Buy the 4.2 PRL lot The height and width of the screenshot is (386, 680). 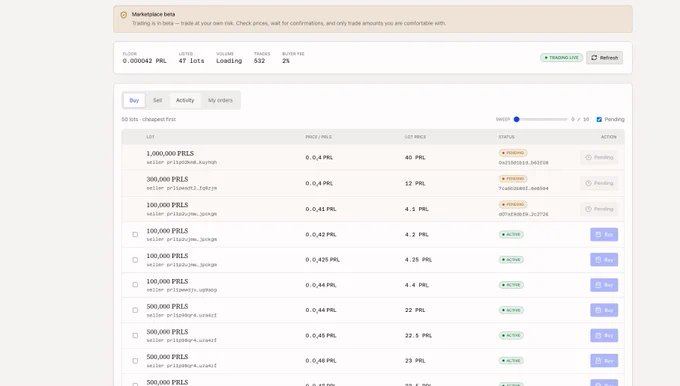[x=604, y=235]
